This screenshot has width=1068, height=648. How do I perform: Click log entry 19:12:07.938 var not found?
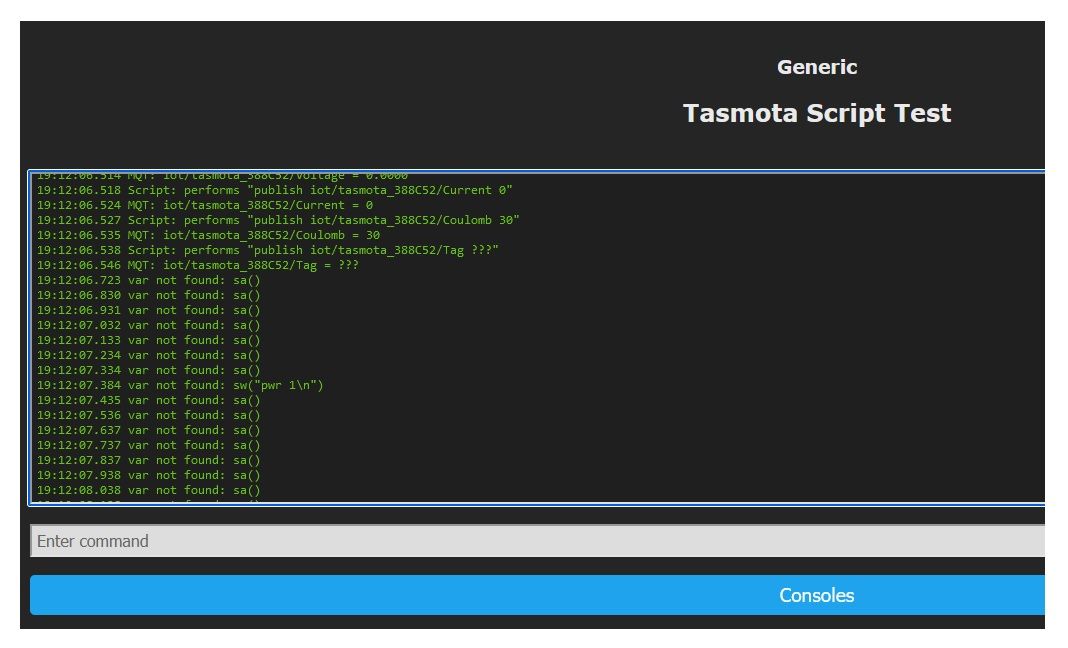click(148, 475)
